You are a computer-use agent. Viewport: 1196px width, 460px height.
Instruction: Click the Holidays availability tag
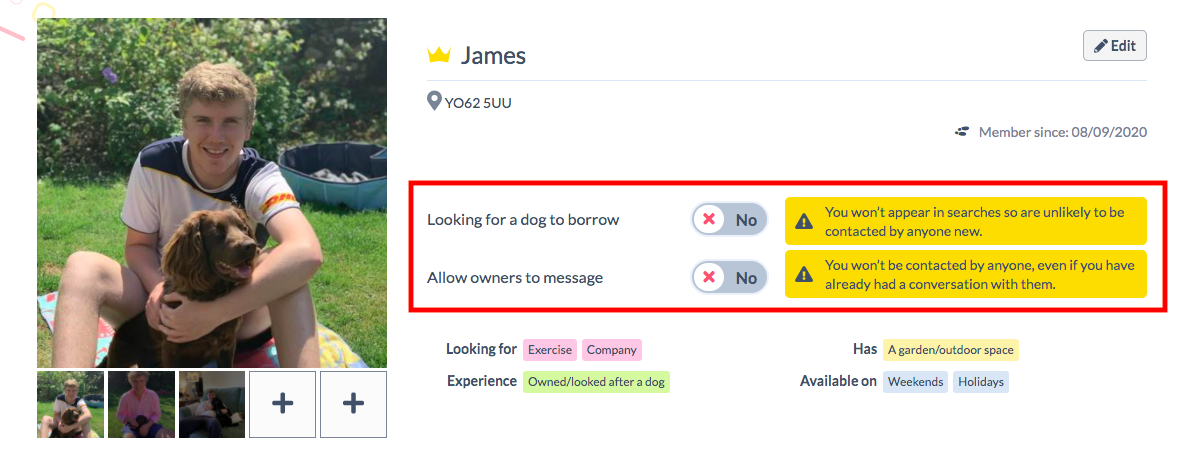[980, 381]
